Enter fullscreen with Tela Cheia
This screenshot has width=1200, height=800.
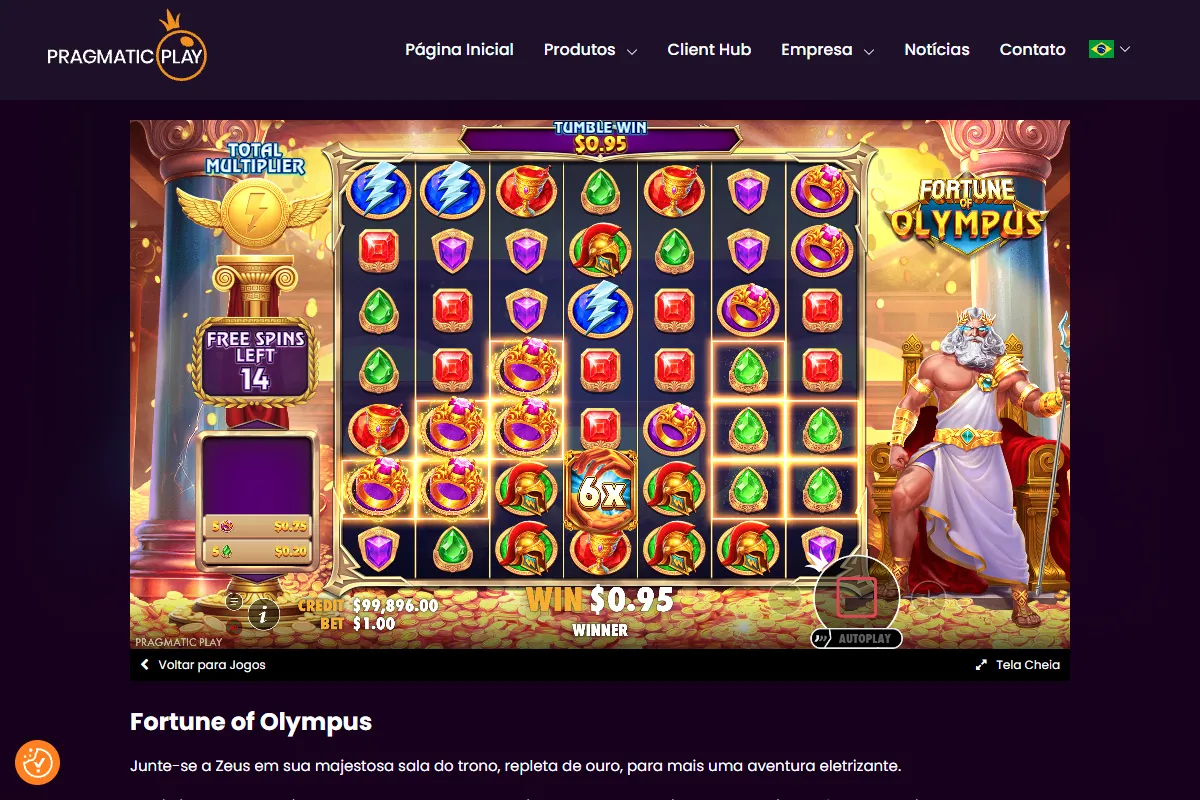pyautogui.click(x=1018, y=664)
